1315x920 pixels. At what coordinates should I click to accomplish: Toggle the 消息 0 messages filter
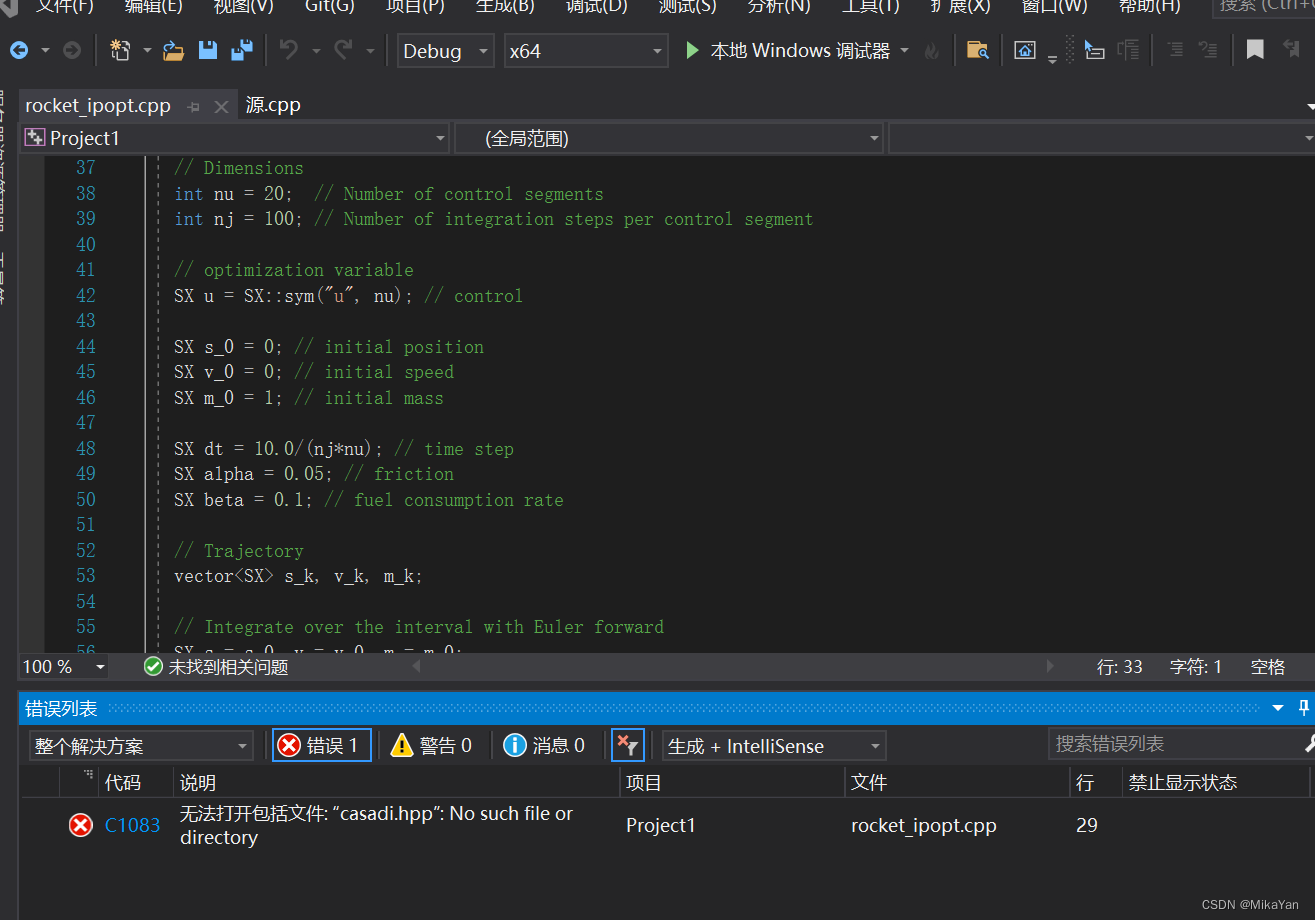(x=545, y=744)
